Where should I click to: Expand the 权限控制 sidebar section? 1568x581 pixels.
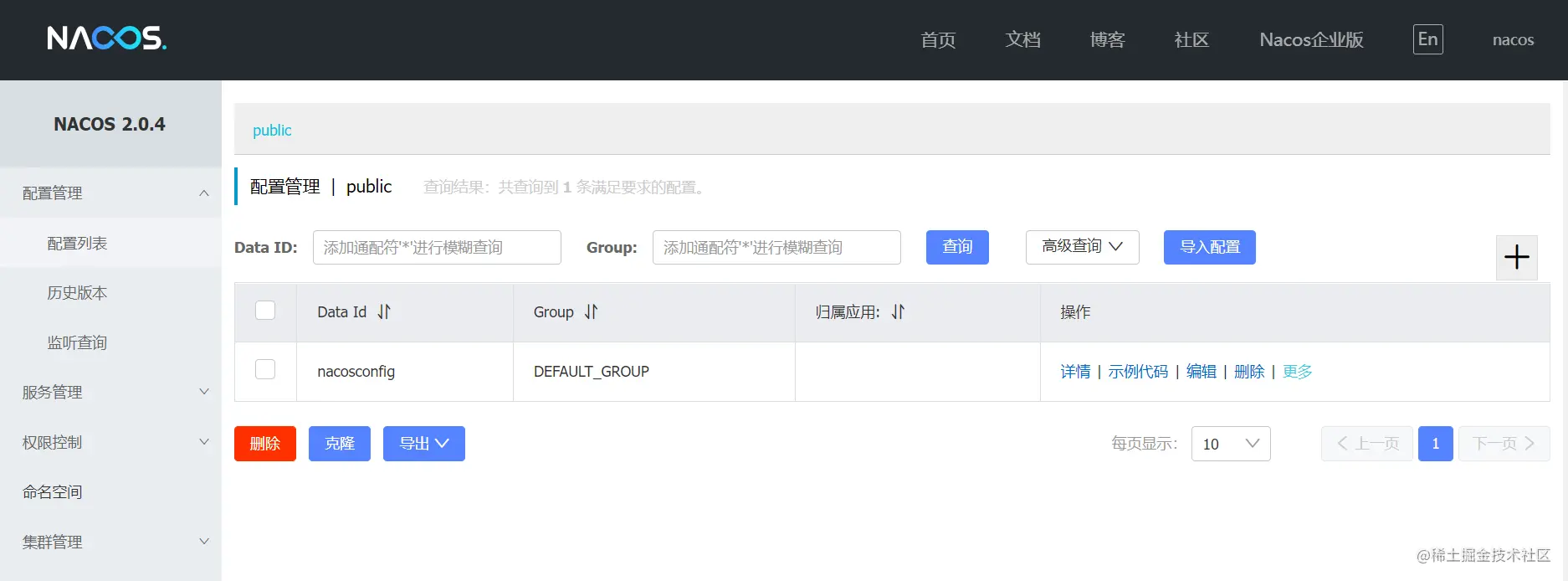(x=110, y=442)
